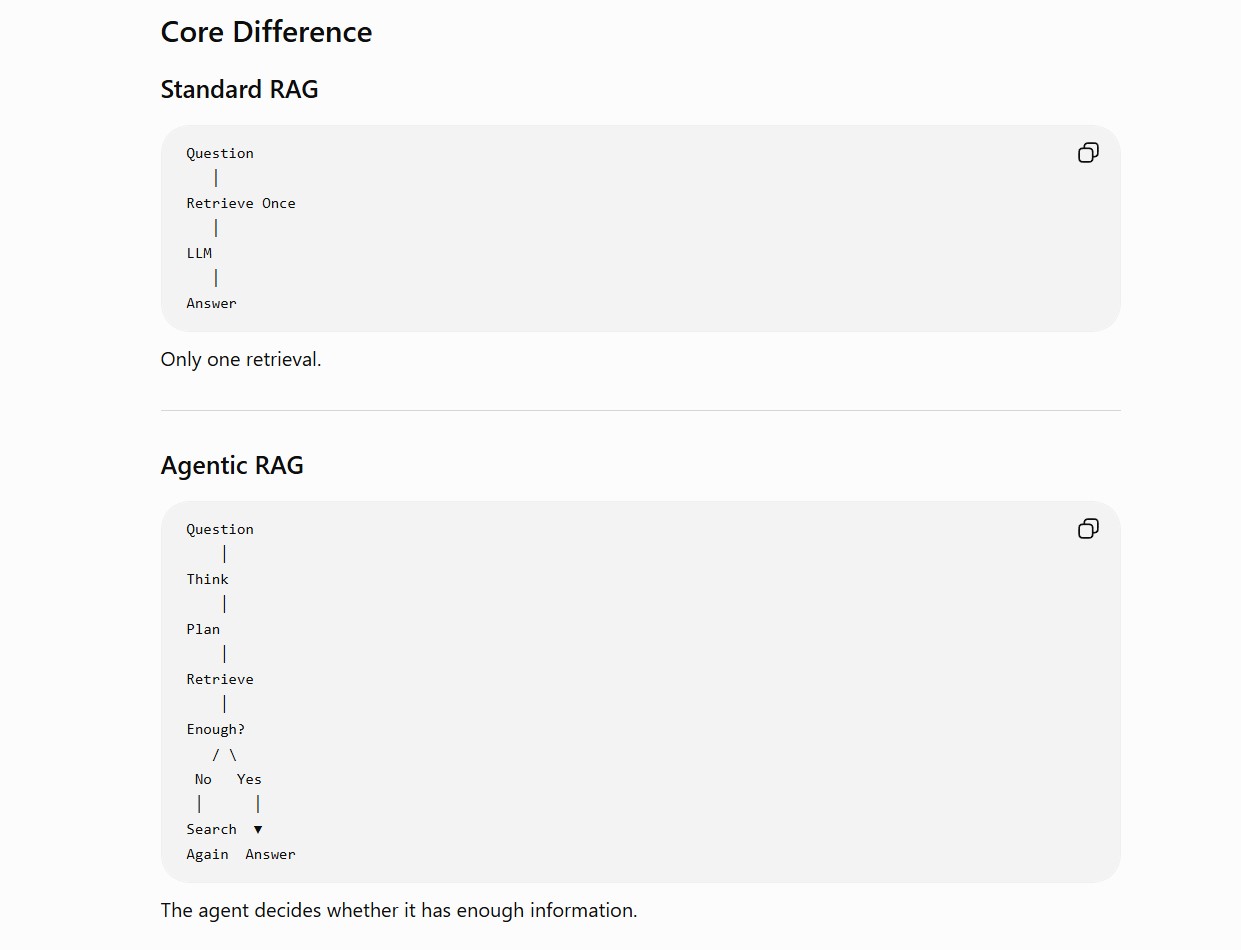This screenshot has height=950, width=1241.
Task: Click 'Answer' at the end of the Standard RAG diagram
Action: (x=211, y=303)
